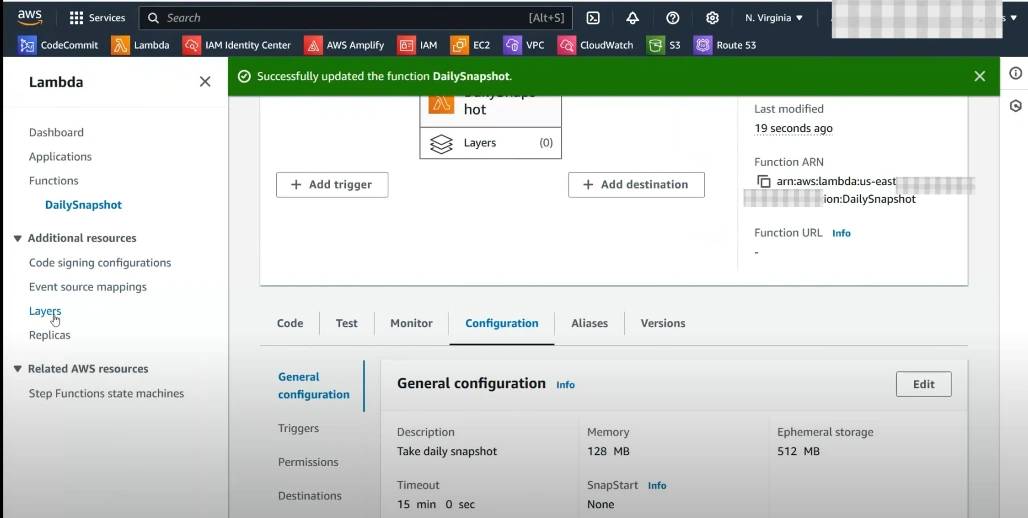1028x518 pixels.
Task: Expand the N. Virginia region dropdown
Action: (x=774, y=18)
